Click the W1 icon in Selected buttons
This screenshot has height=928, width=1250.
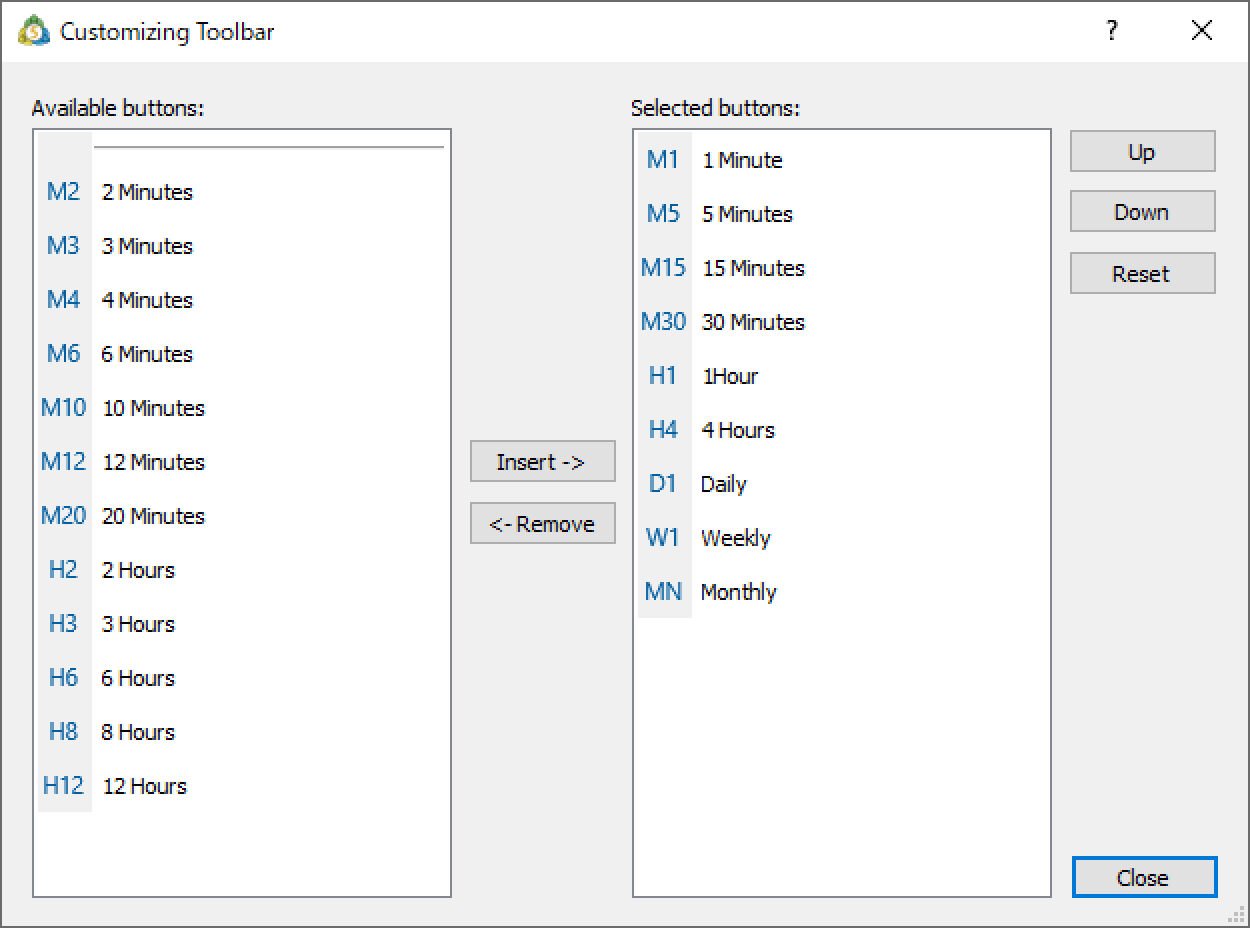tap(663, 538)
